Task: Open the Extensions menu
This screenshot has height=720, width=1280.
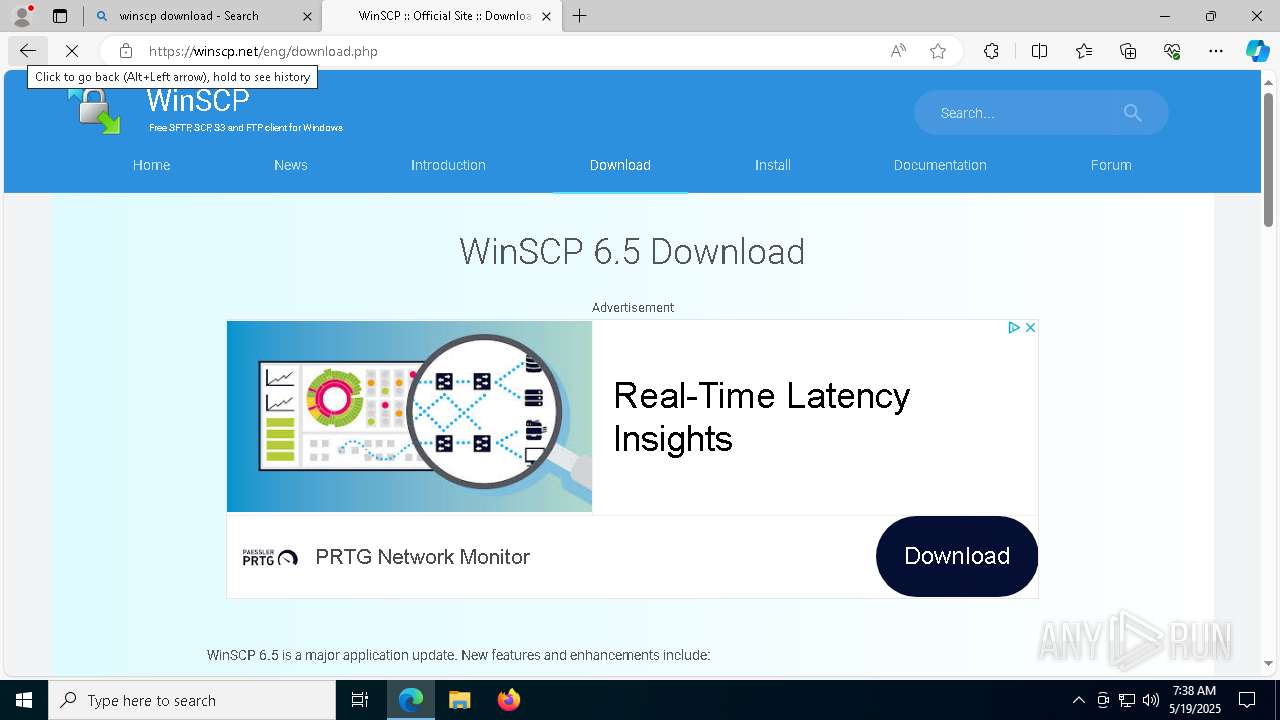Action: (x=991, y=51)
